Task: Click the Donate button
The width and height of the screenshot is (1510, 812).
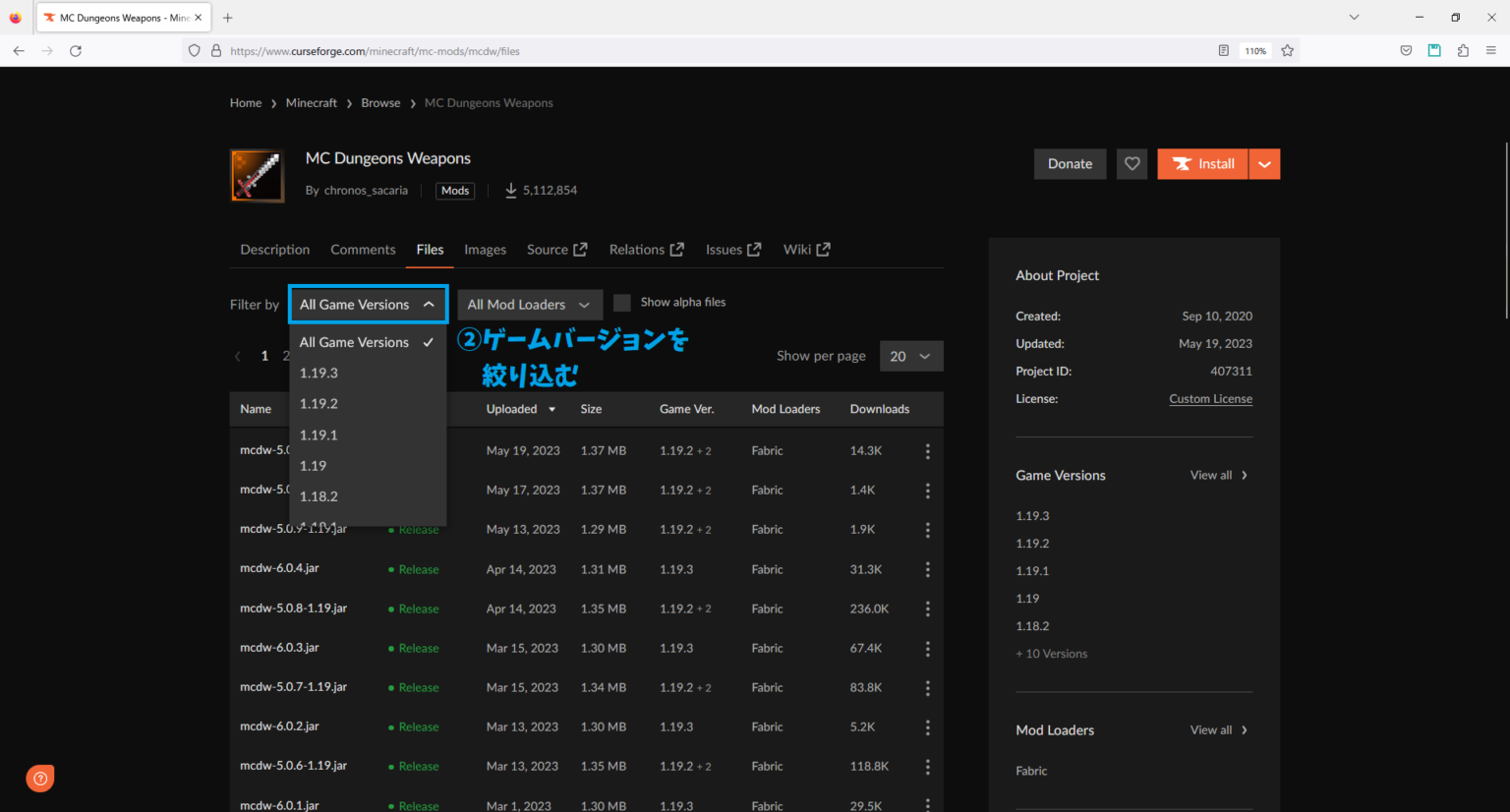Action: [1070, 163]
